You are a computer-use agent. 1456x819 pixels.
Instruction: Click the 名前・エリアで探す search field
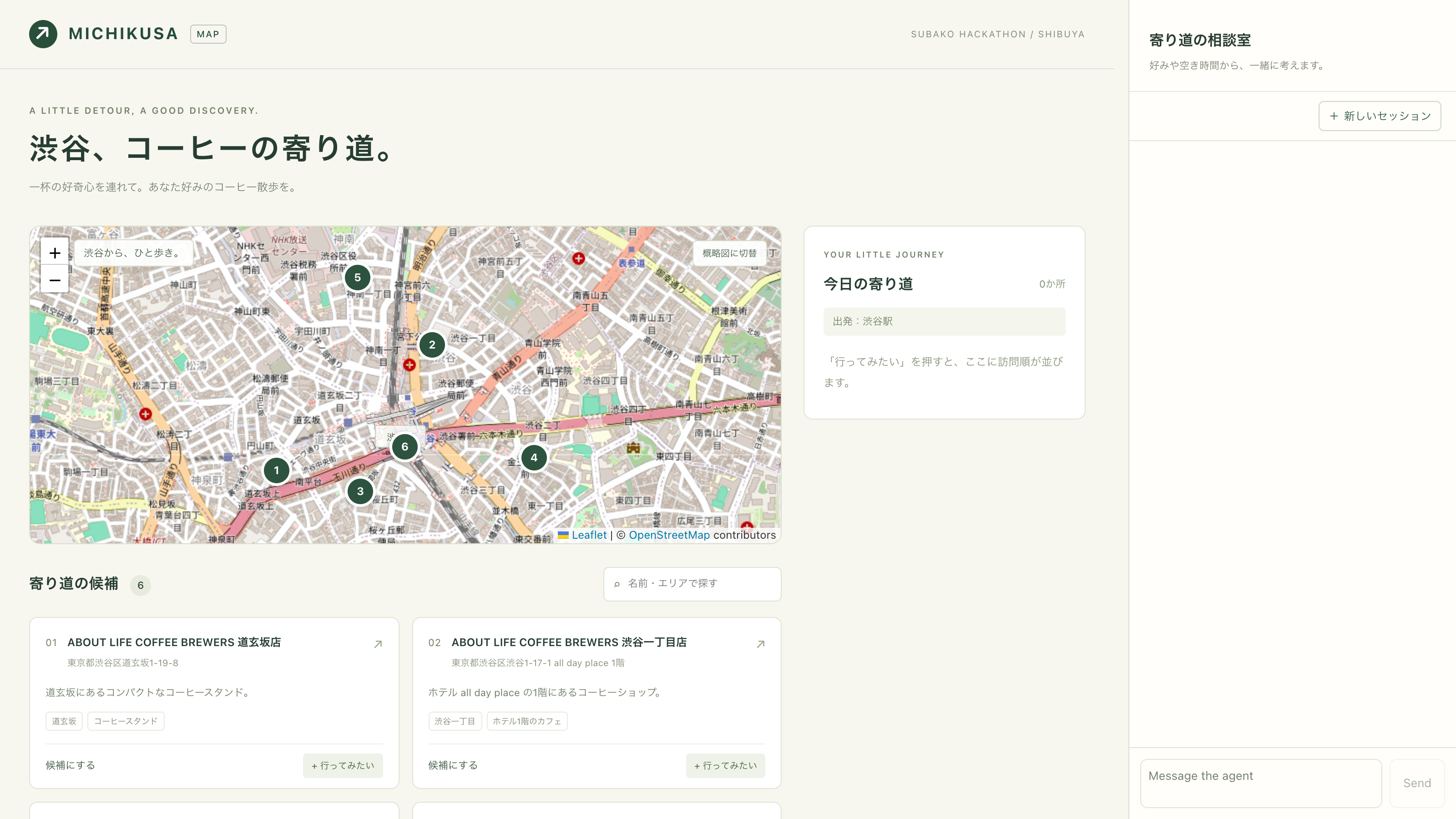point(693,584)
